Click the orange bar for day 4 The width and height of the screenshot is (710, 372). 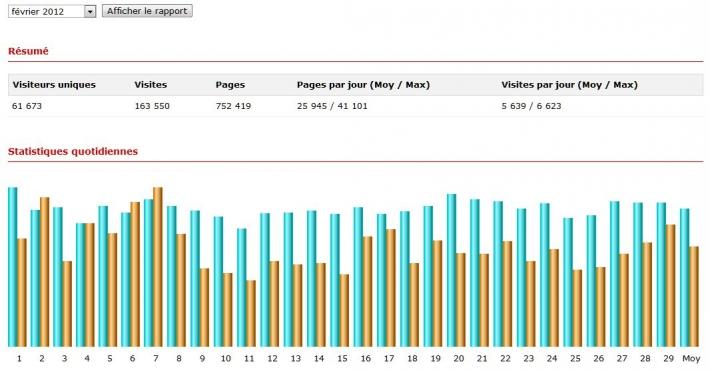90,285
